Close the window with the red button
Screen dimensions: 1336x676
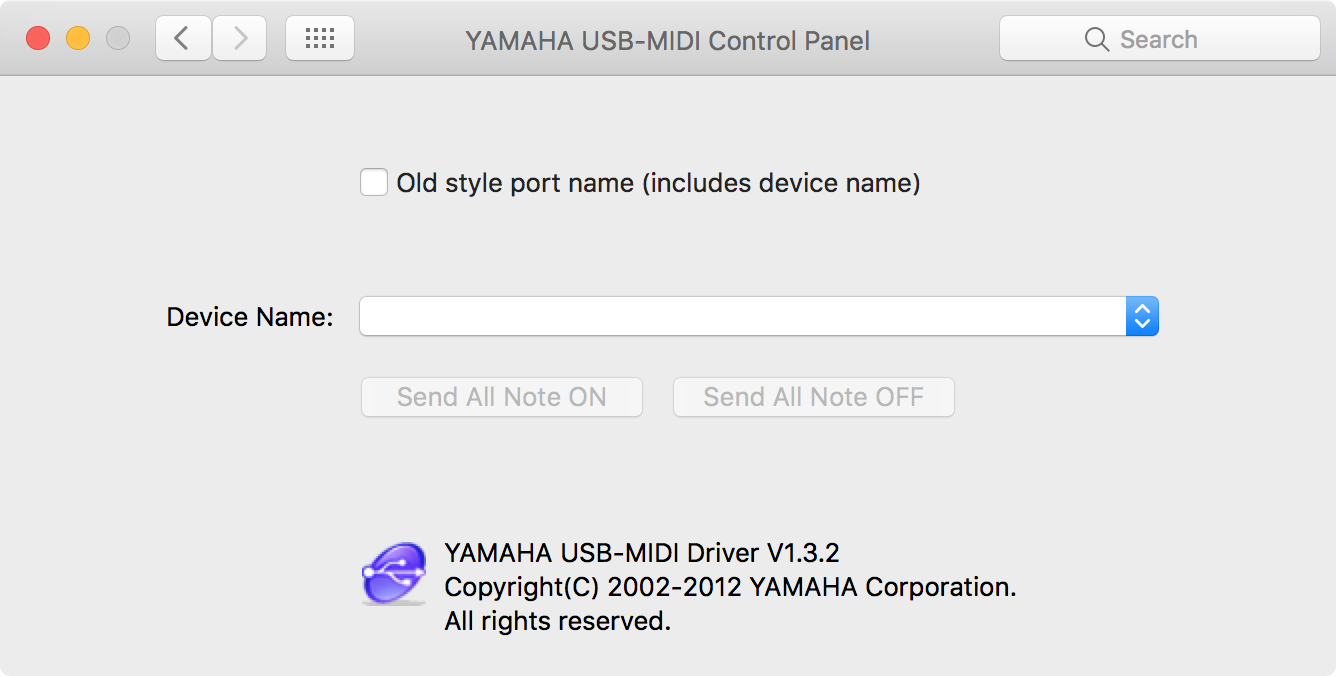38,39
